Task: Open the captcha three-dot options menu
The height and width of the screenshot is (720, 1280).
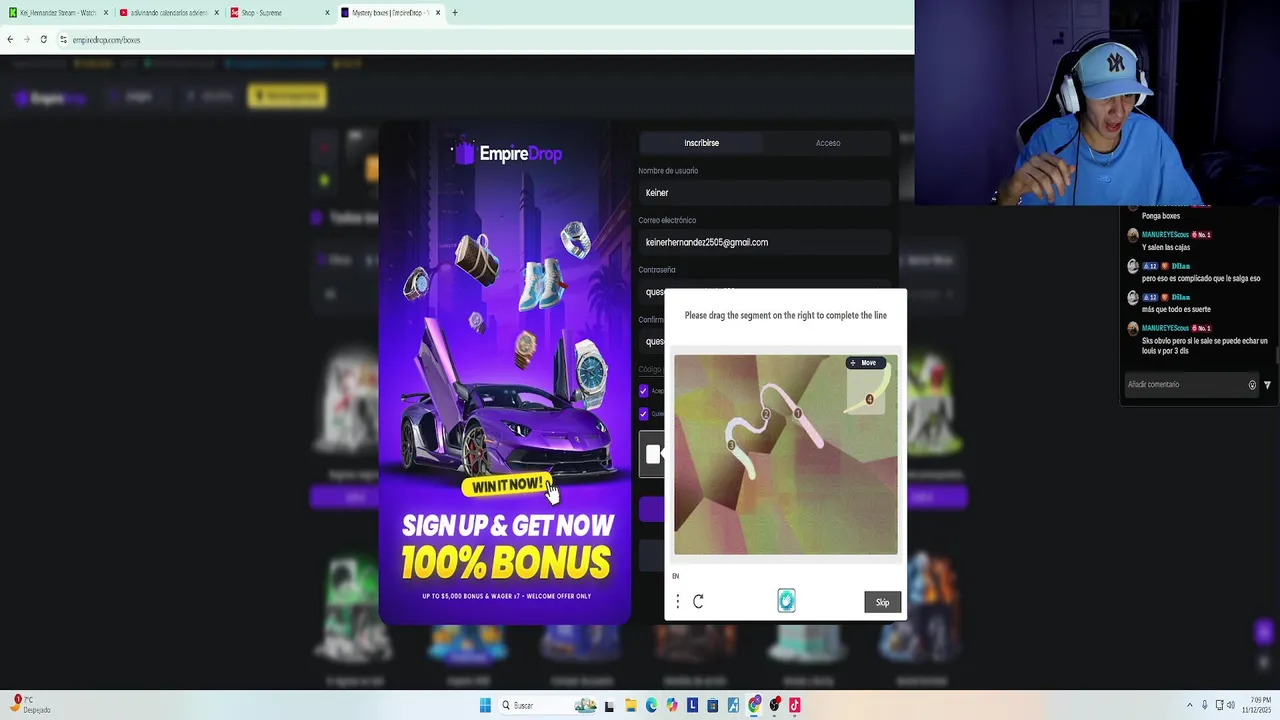Action: point(678,601)
